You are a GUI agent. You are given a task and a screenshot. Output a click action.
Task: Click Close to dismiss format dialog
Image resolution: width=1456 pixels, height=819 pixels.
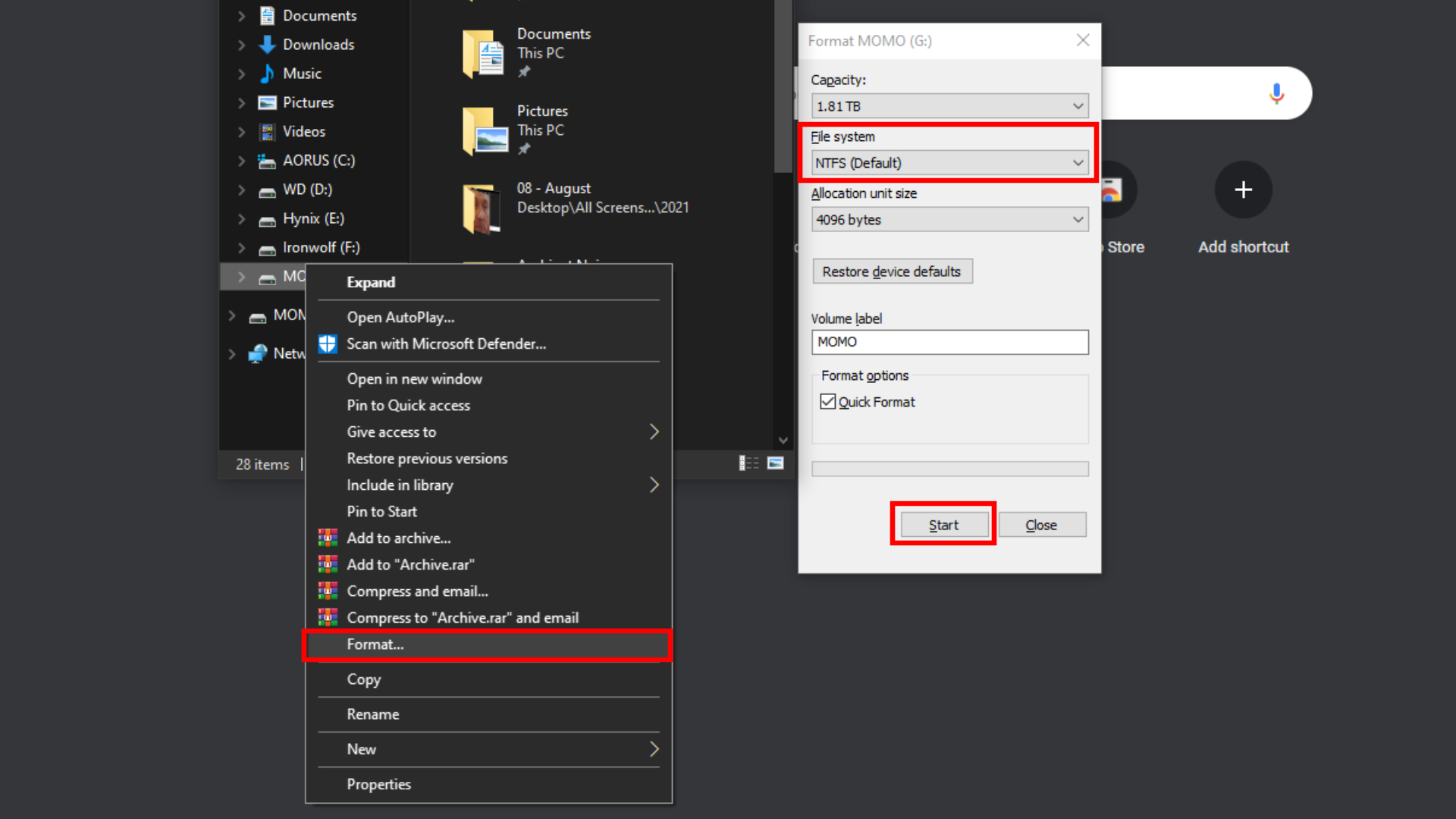tap(1040, 525)
